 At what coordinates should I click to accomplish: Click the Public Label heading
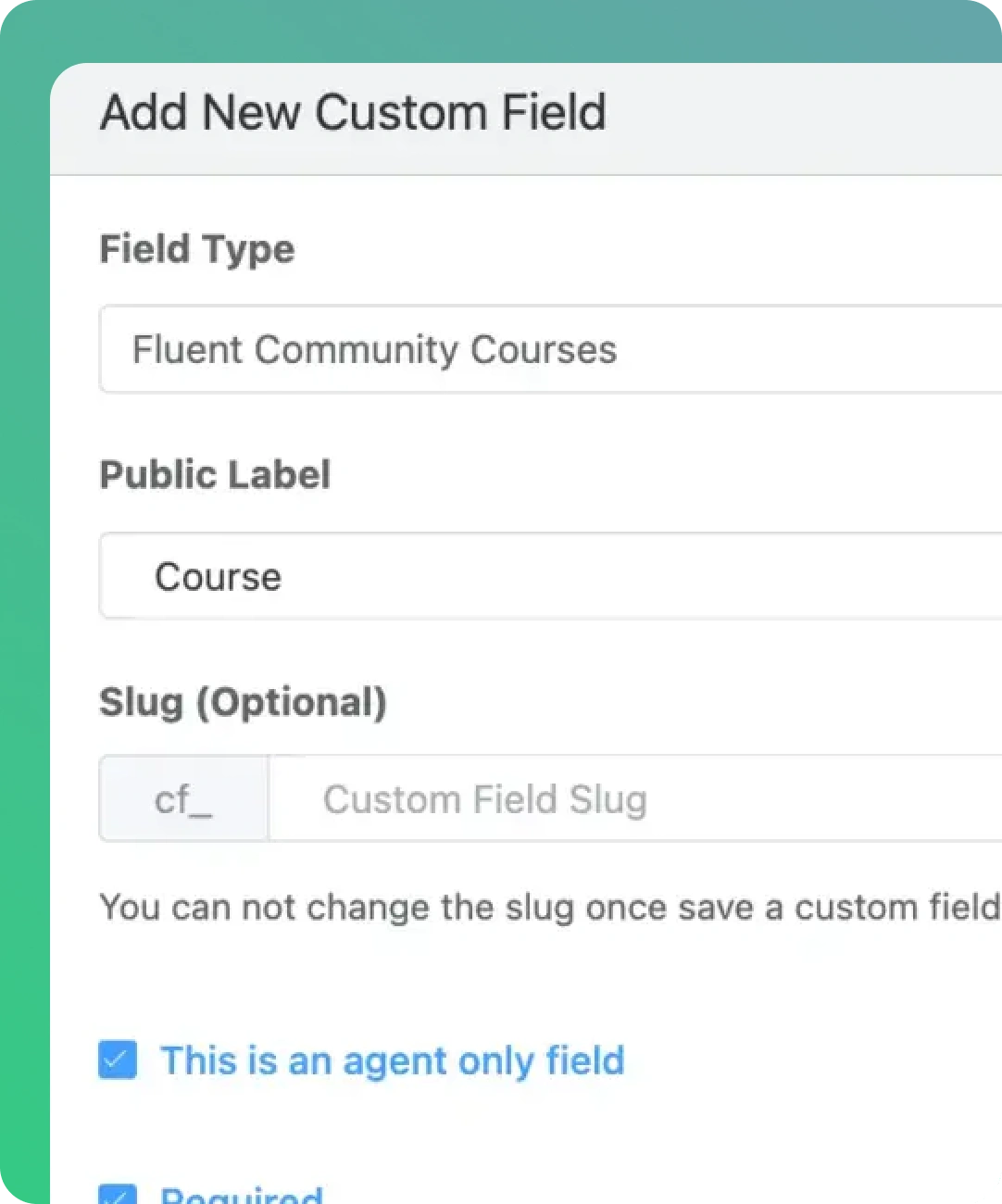215,475
